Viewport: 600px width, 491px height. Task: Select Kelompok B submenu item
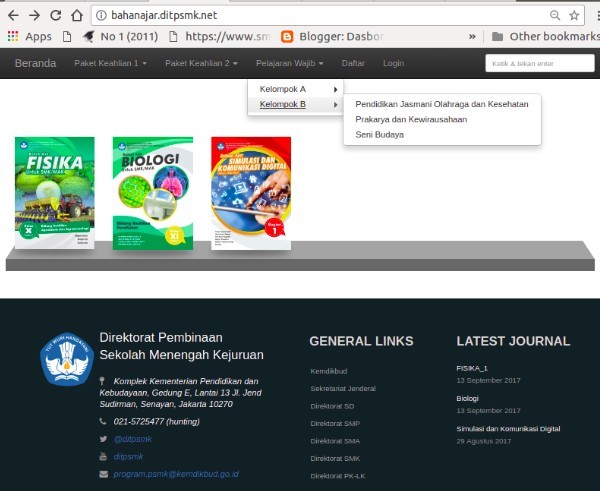click(x=295, y=104)
